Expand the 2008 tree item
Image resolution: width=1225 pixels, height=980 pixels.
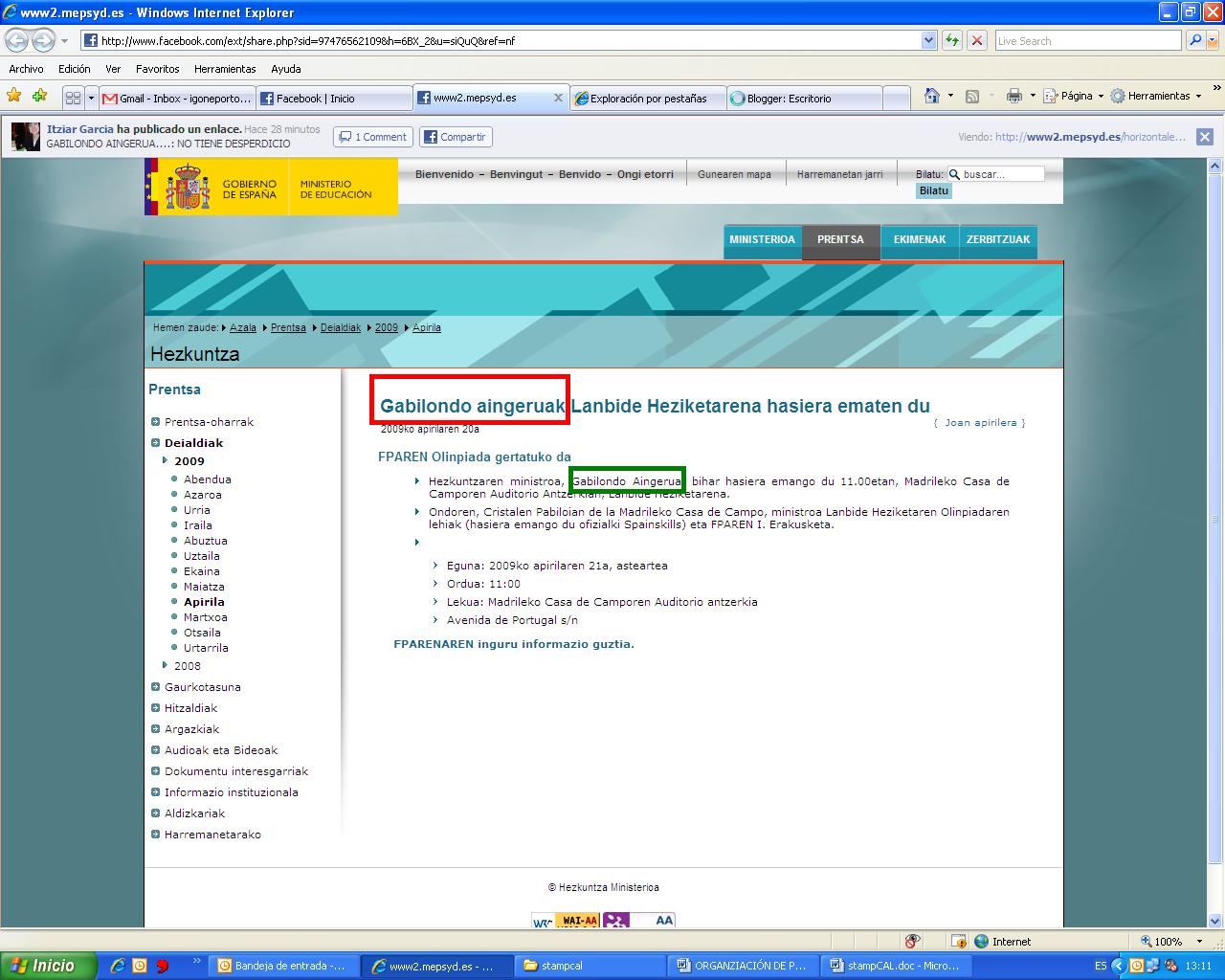[165, 665]
